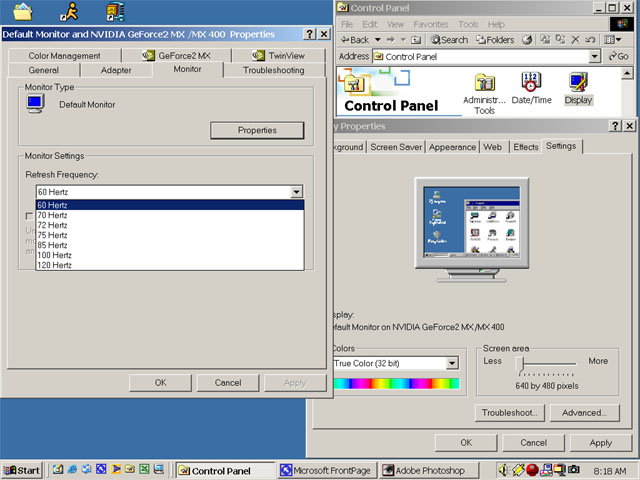The height and width of the screenshot is (480, 640).
Task: Click the help question mark on NVIDIA properties
Action: click(x=309, y=34)
